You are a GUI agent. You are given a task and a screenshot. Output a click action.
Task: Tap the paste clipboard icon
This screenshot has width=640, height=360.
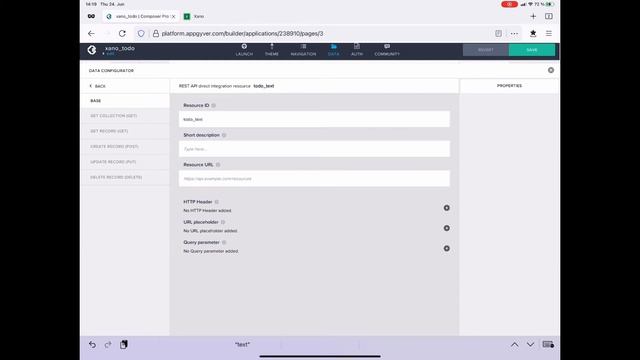124,344
